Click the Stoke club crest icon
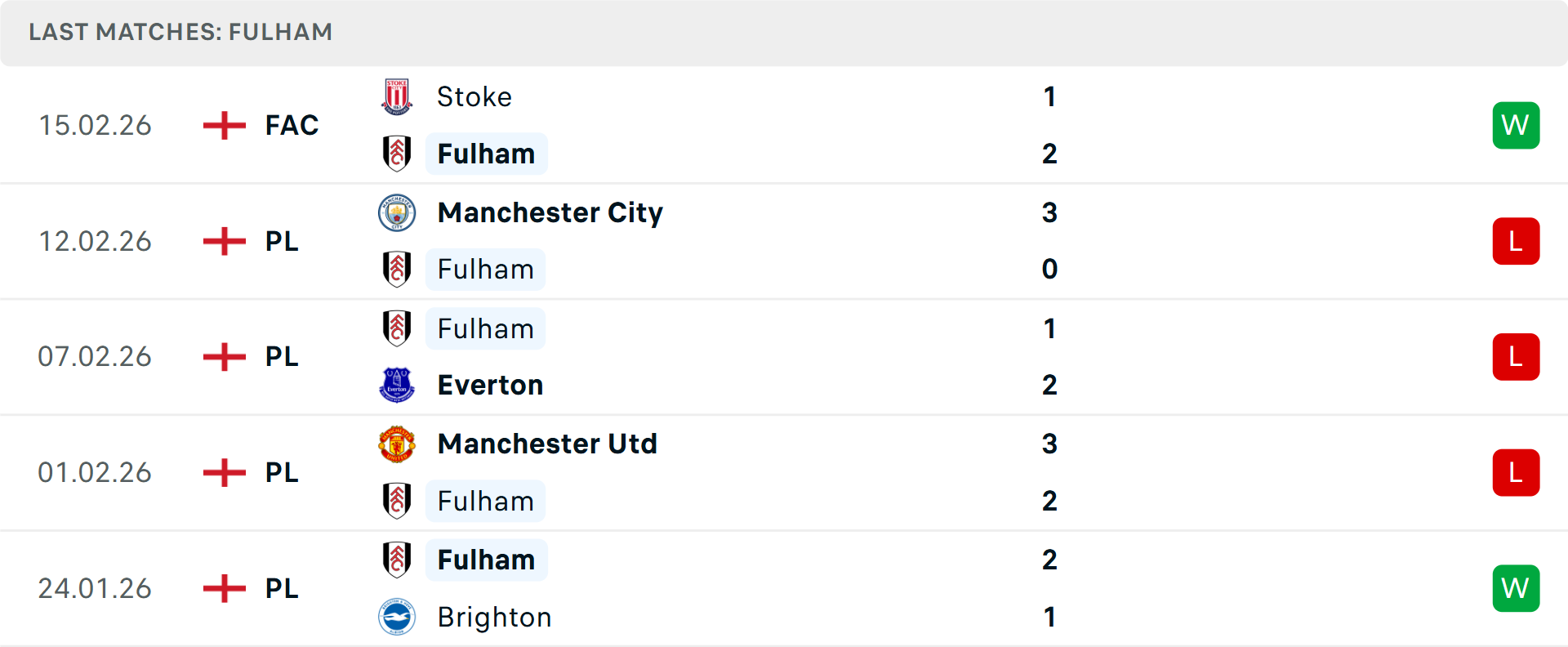 (x=398, y=96)
